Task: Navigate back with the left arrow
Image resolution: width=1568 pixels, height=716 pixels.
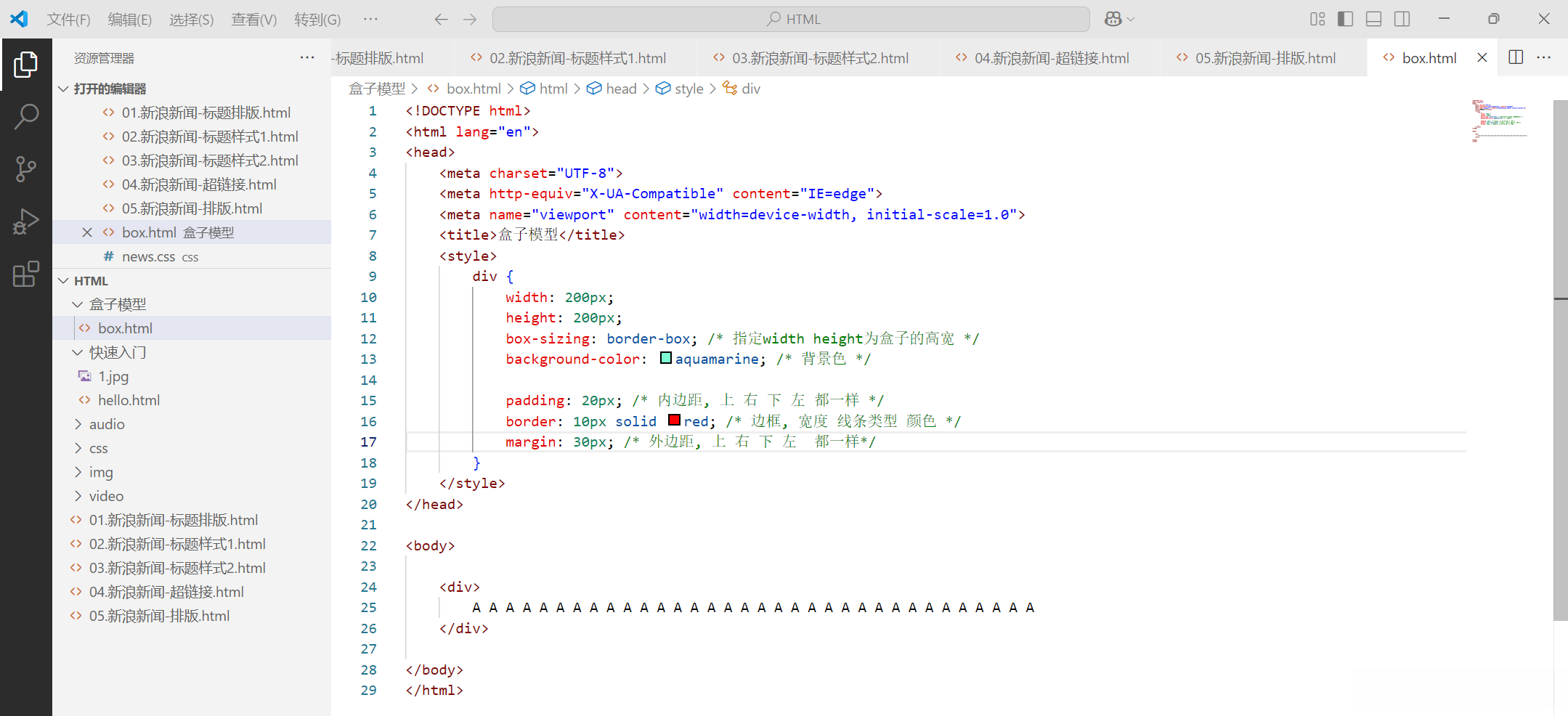Action: point(441,20)
